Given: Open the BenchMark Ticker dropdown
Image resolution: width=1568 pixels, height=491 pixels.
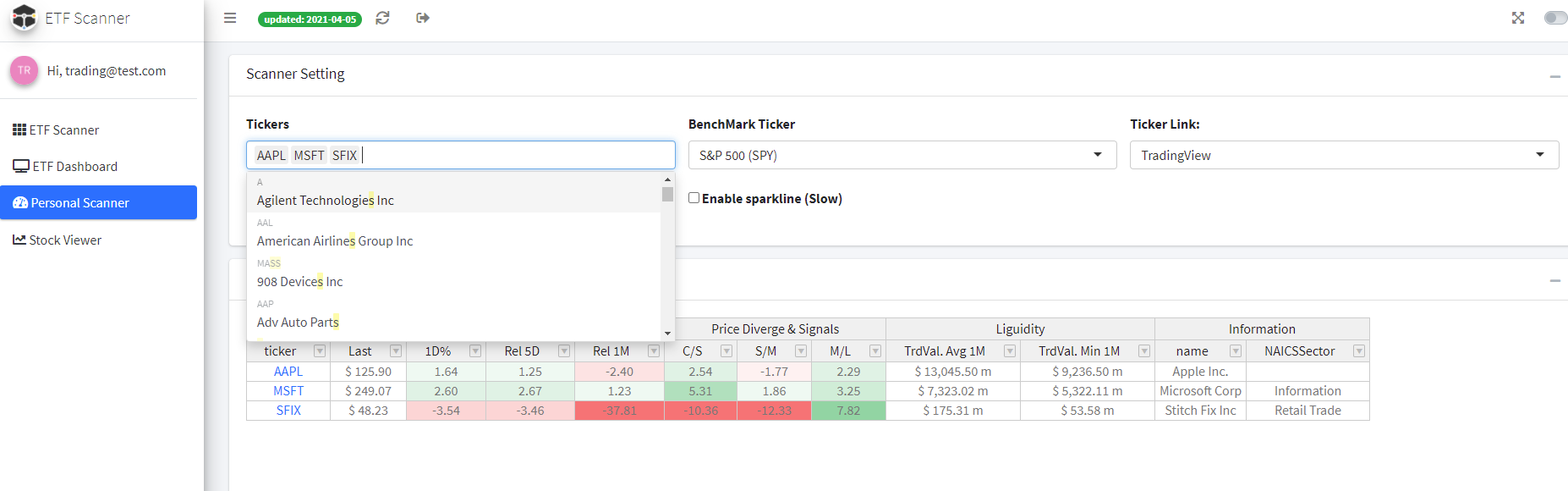Looking at the screenshot, I should (x=902, y=155).
